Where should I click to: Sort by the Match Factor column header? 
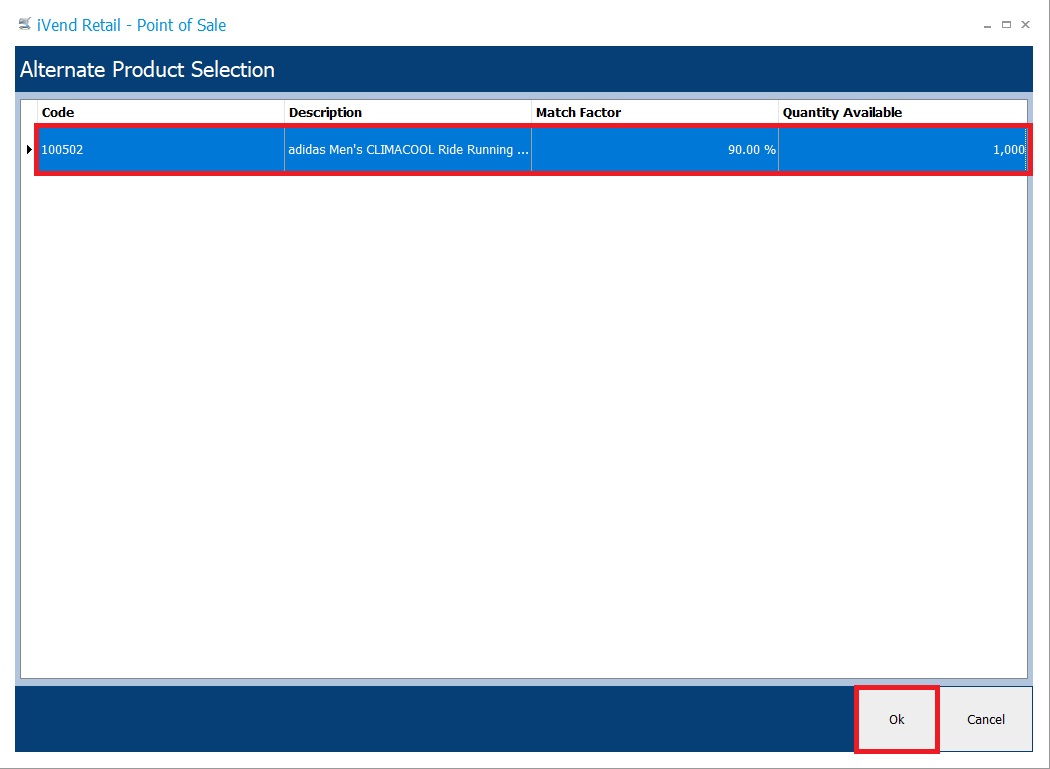(x=655, y=113)
